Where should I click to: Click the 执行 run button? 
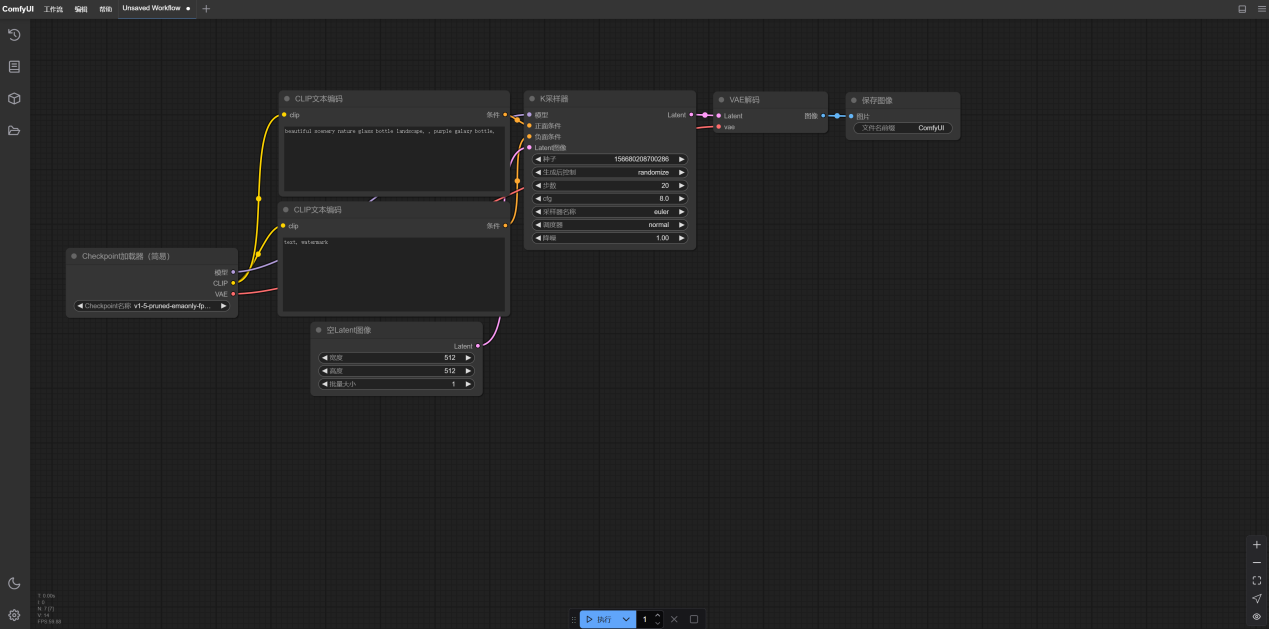pyautogui.click(x=598, y=620)
